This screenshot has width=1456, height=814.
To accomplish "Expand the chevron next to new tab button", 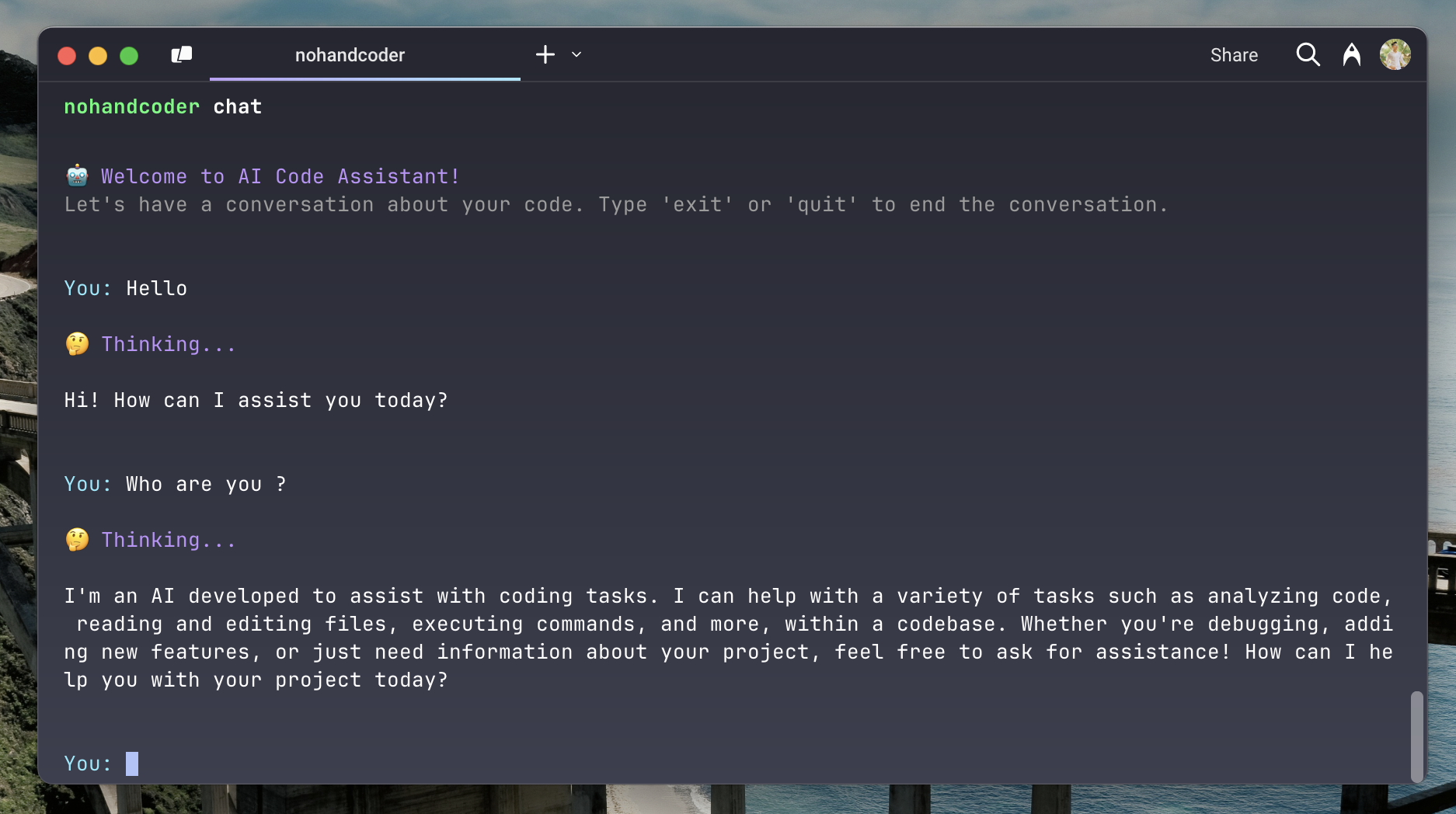I will click(x=576, y=54).
